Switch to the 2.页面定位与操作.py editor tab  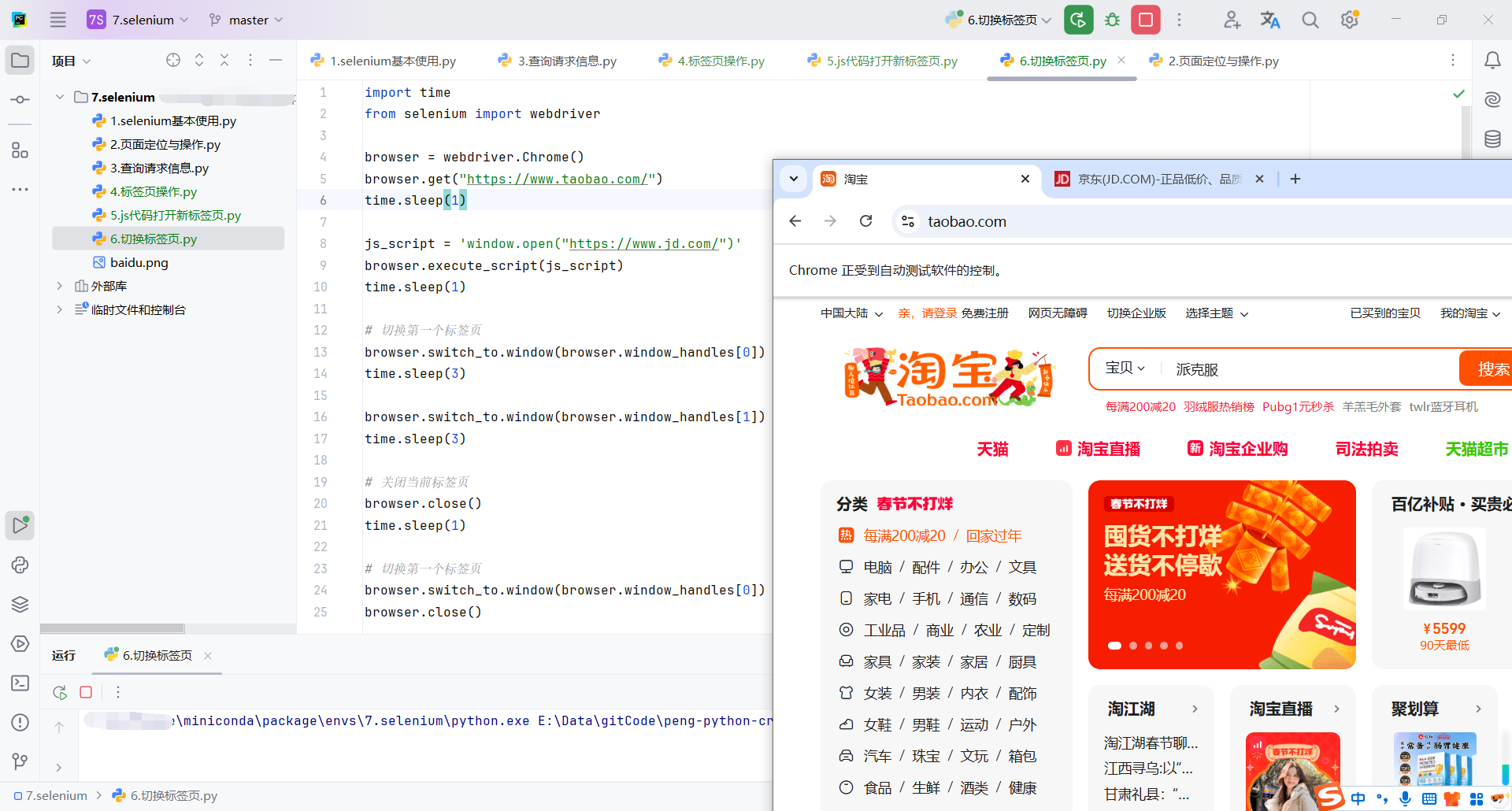[1214, 61]
